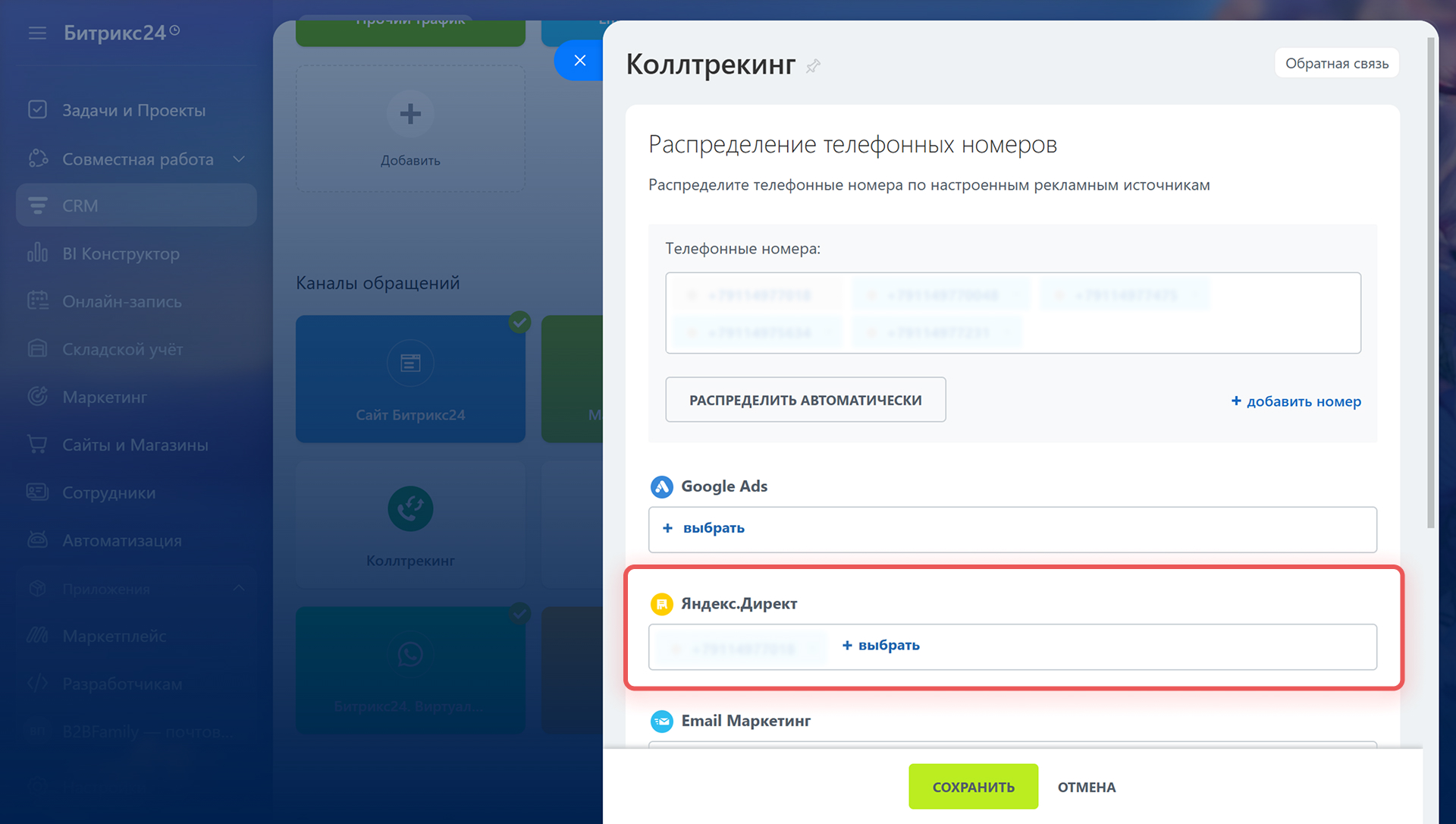This screenshot has height=824, width=1456.
Task: Click the добавить номер link
Action: coord(1295,401)
